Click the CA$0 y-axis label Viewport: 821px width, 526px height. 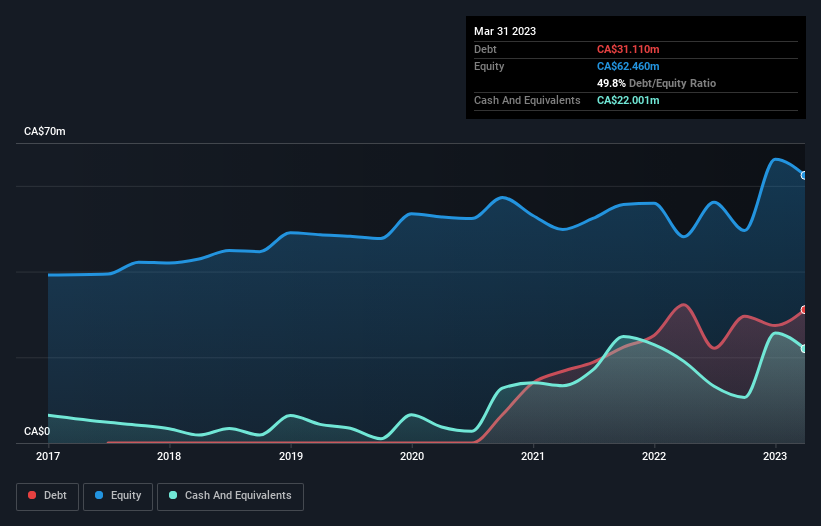(37, 431)
